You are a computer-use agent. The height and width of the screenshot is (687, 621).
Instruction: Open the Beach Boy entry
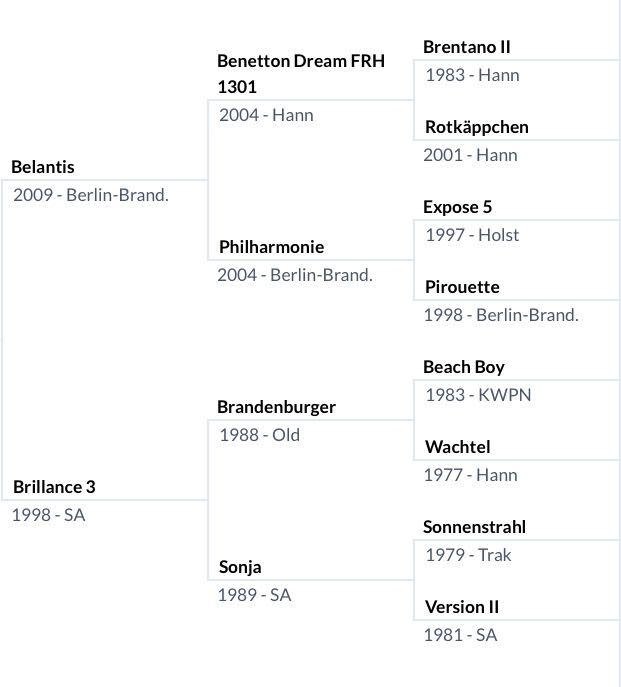[464, 367]
